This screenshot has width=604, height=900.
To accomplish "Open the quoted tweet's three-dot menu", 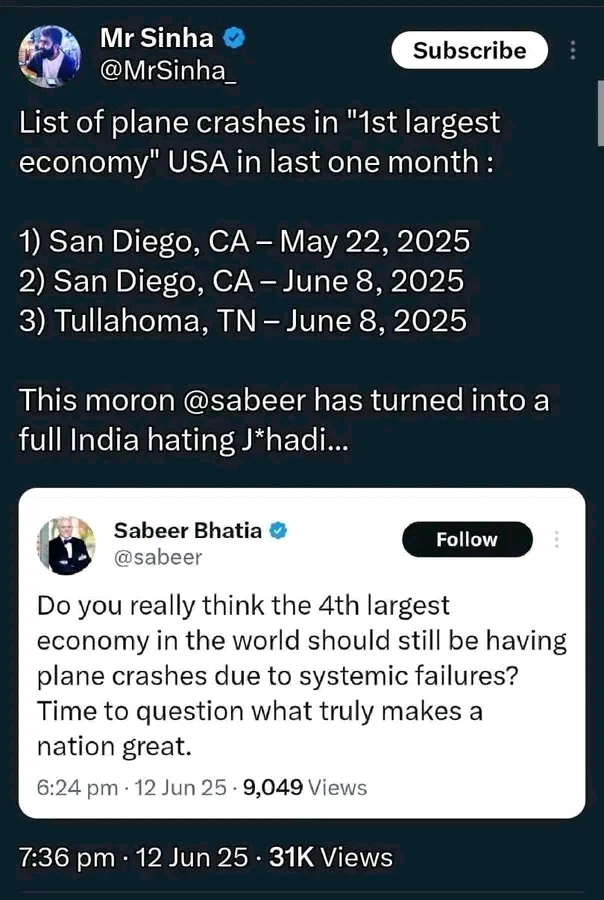I will (x=557, y=540).
